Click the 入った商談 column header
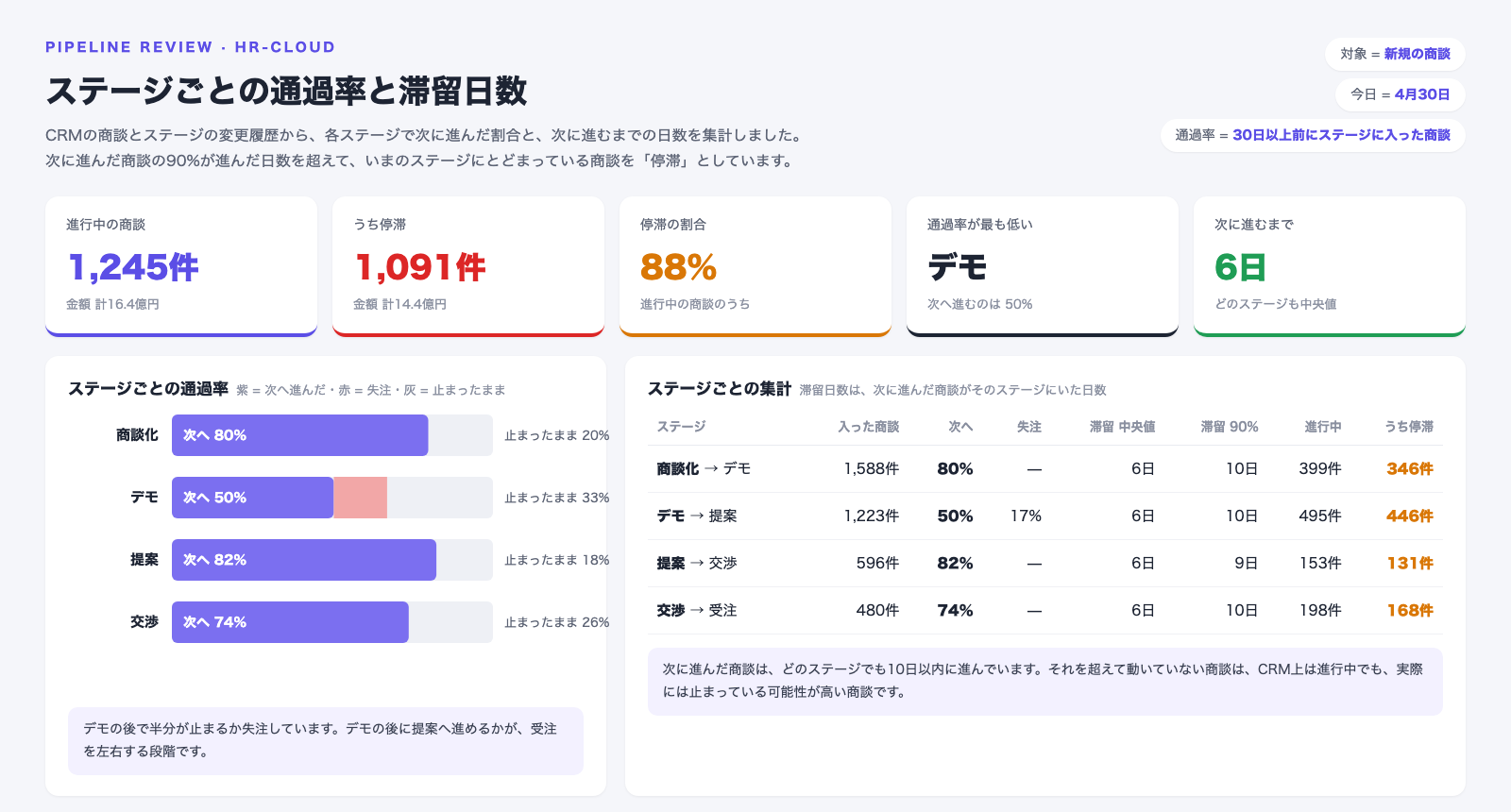The width and height of the screenshot is (1511, 812). tap(868, 427)
